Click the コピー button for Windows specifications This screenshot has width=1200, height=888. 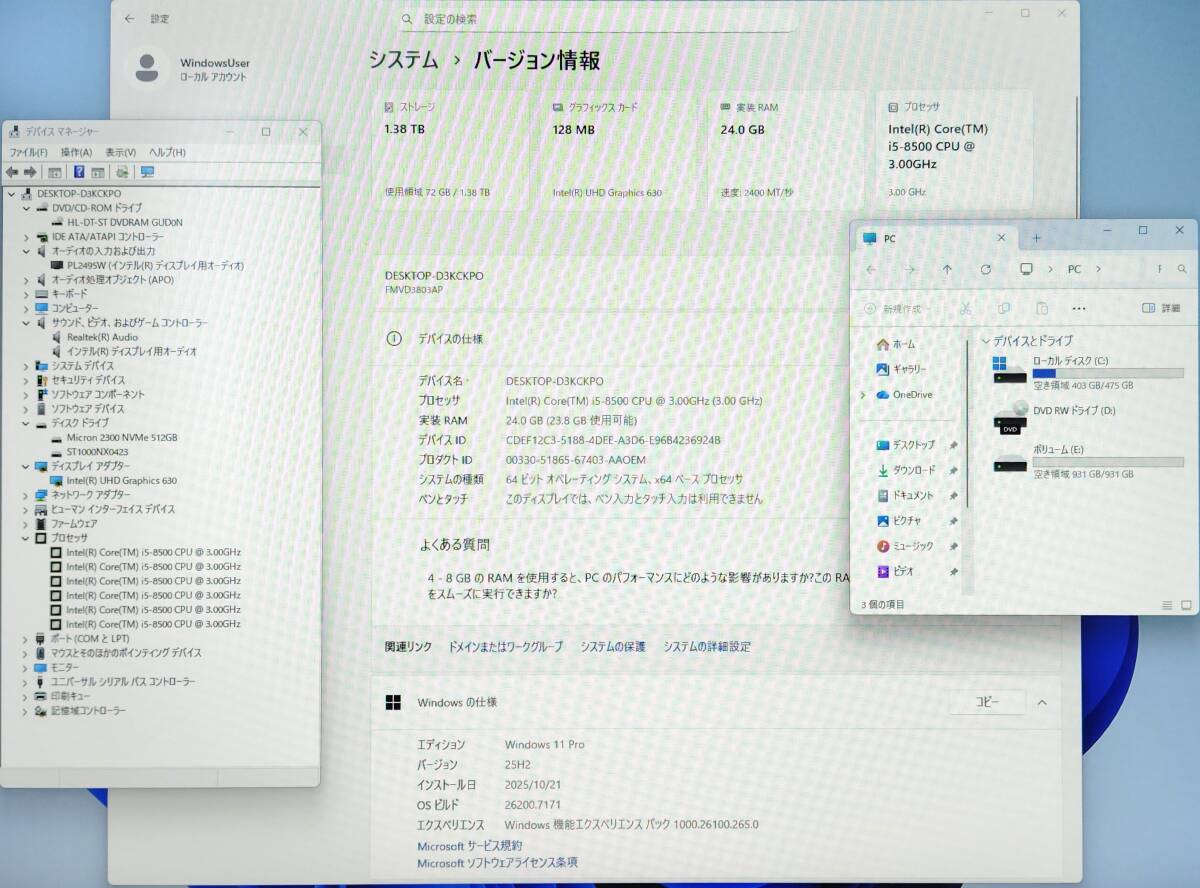coord(987,703)
